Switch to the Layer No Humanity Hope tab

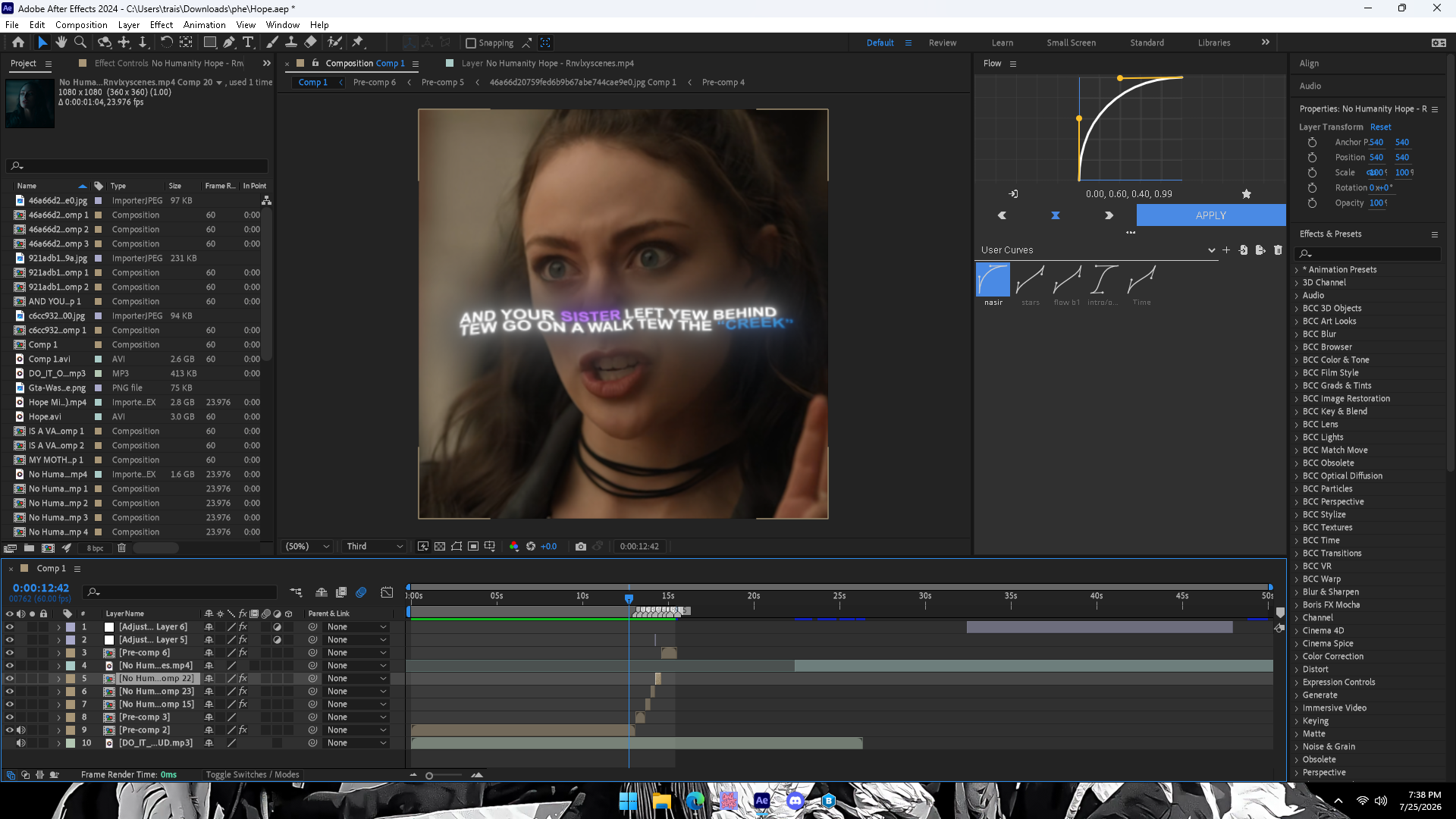point(547,64)
